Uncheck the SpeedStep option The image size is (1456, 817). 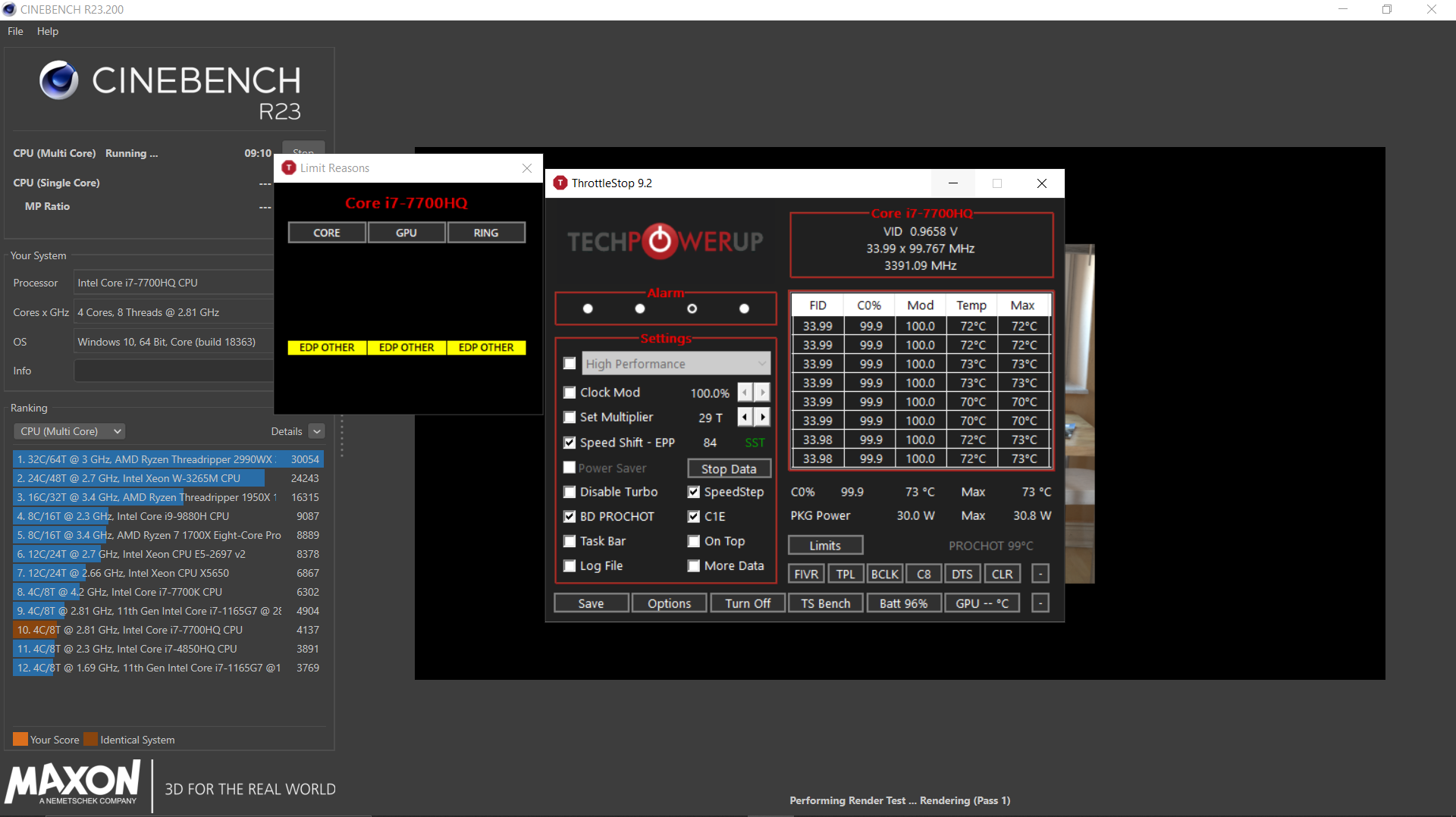[x=694, y=491]
